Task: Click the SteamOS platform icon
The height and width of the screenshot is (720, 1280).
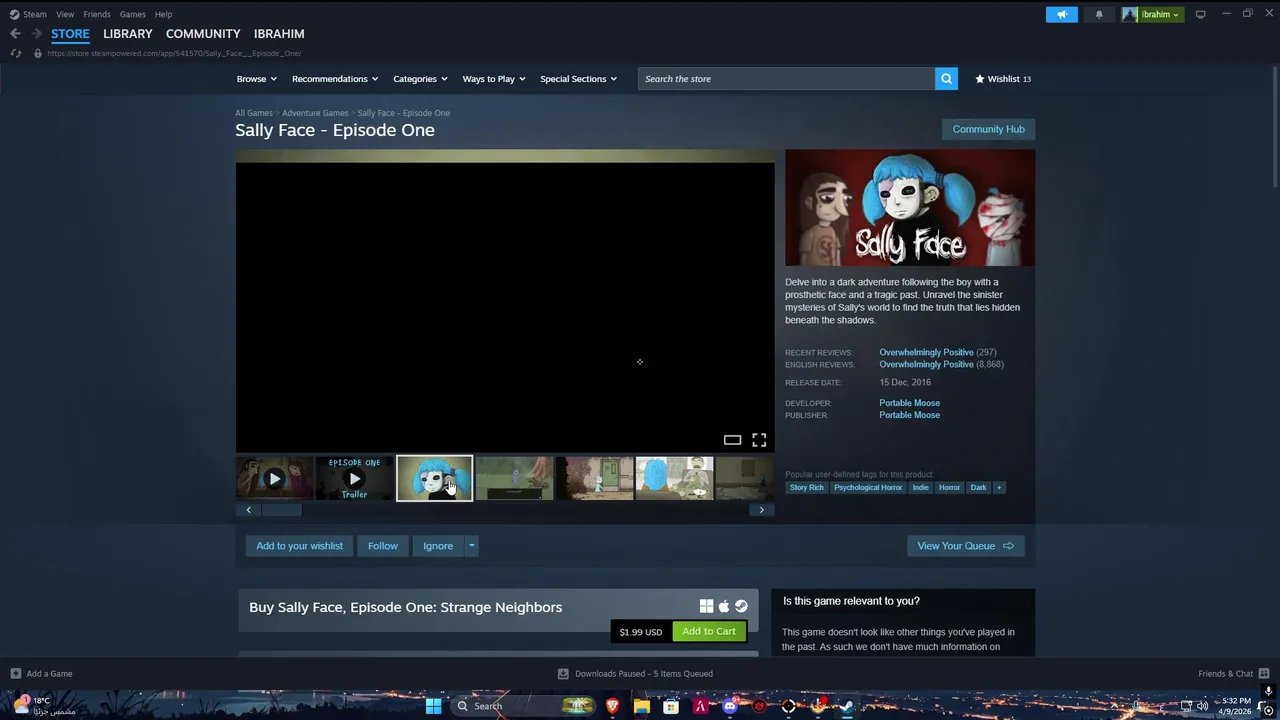Action: tap(741, 606)
